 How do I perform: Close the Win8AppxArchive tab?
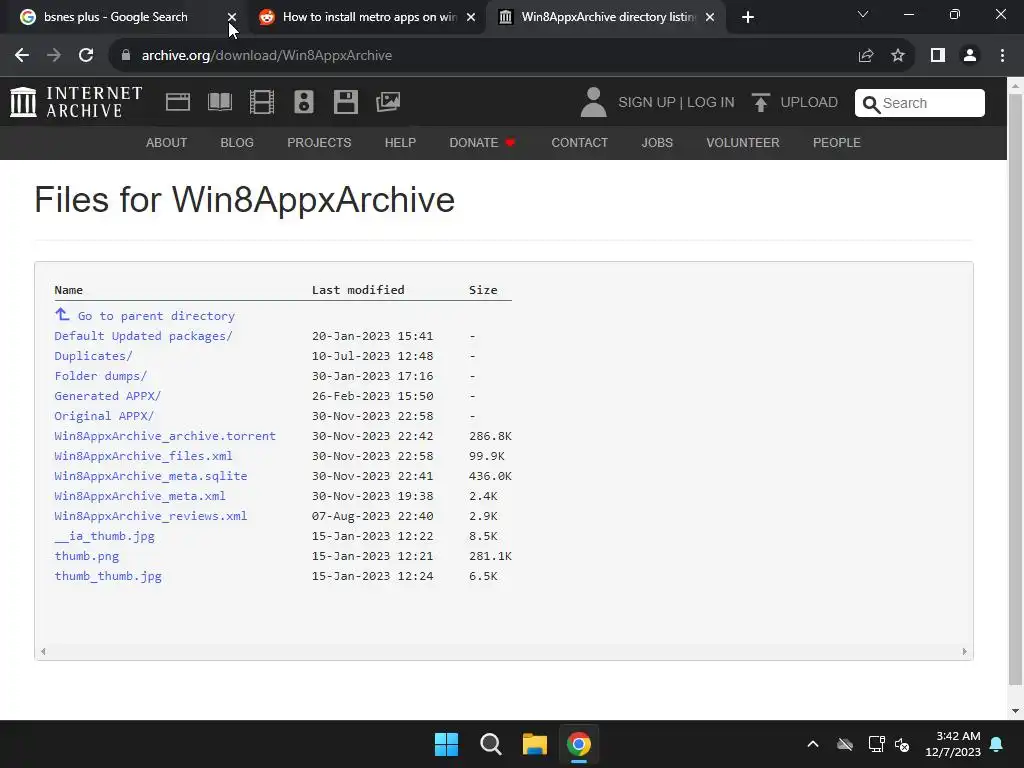710,18
